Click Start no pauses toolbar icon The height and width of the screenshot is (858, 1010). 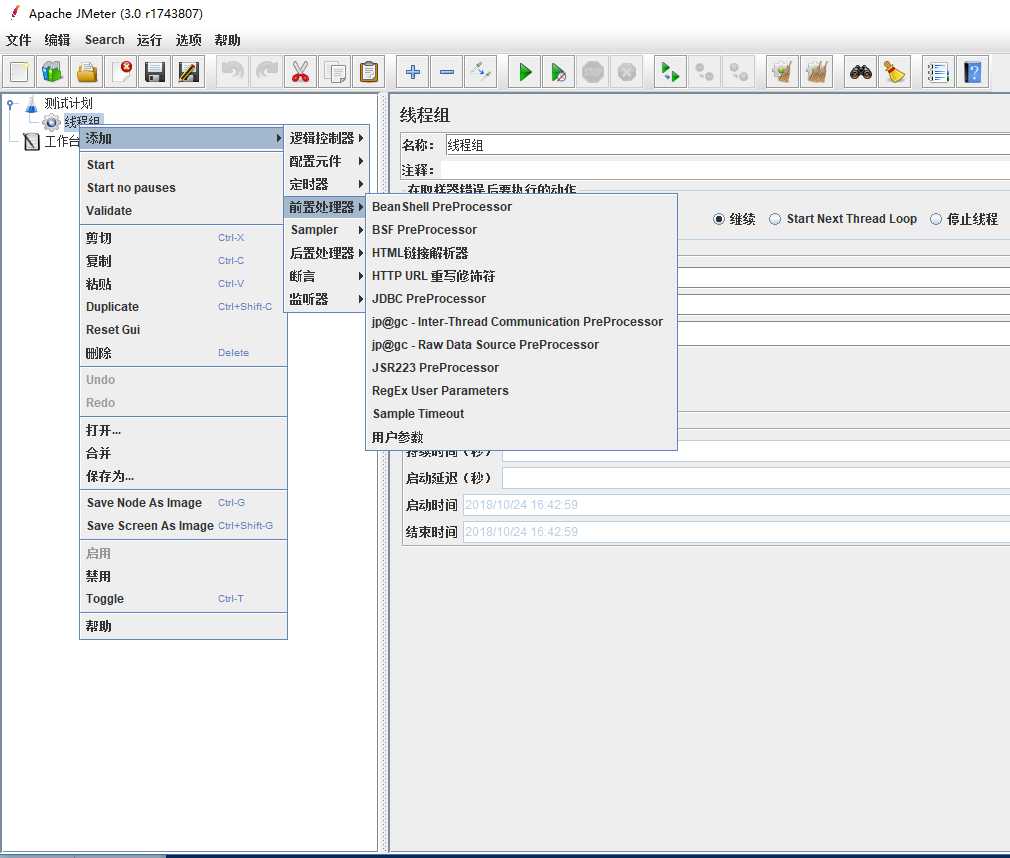click(559, 72)
